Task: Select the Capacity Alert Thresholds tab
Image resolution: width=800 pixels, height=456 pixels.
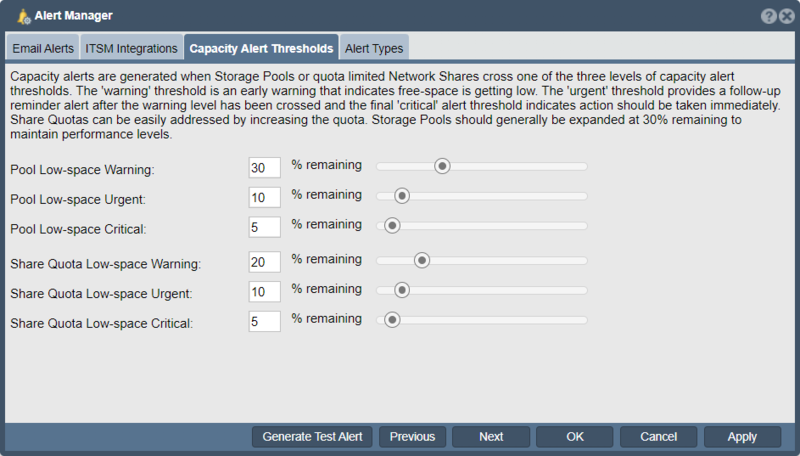Action: pos(261,48)
